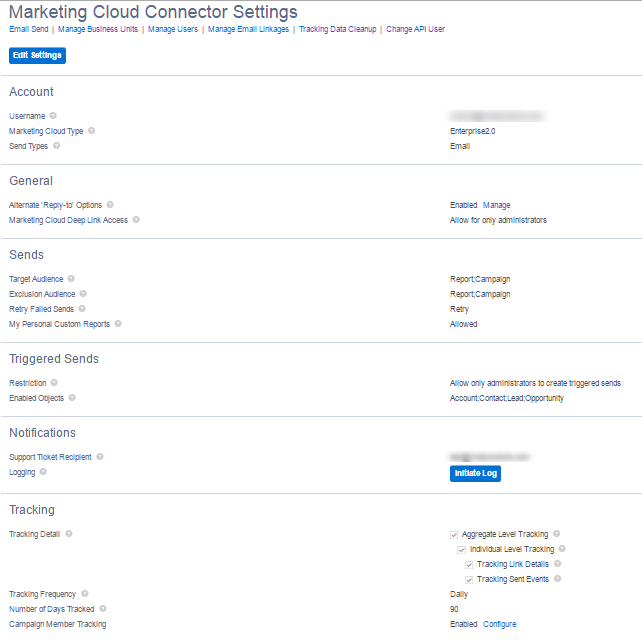Click help icon next to Retry Failed Sends
The height and width of the screenshot is (640, 642).
[82, 309]
